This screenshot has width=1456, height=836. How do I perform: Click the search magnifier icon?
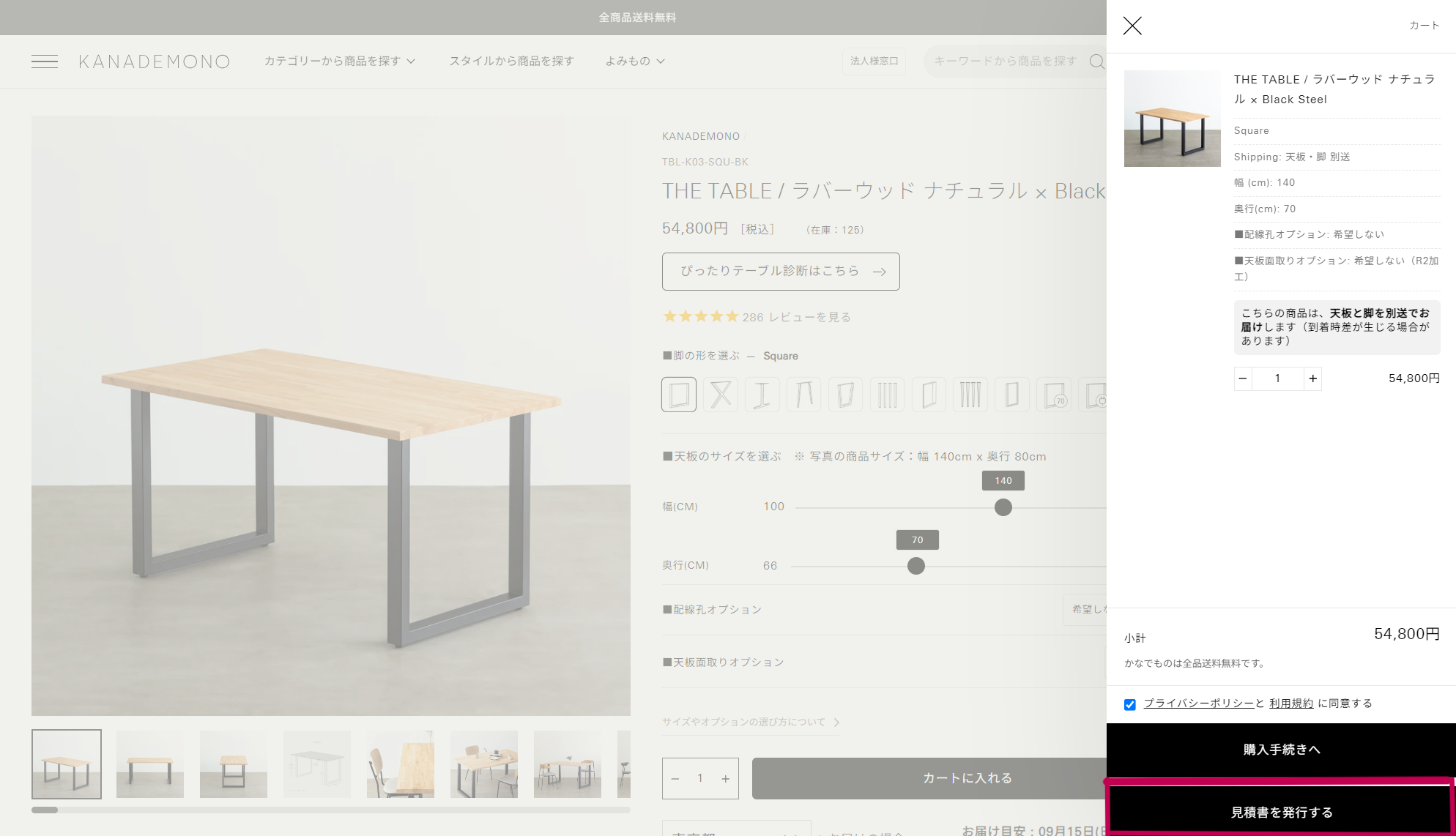click(1096, 61)
